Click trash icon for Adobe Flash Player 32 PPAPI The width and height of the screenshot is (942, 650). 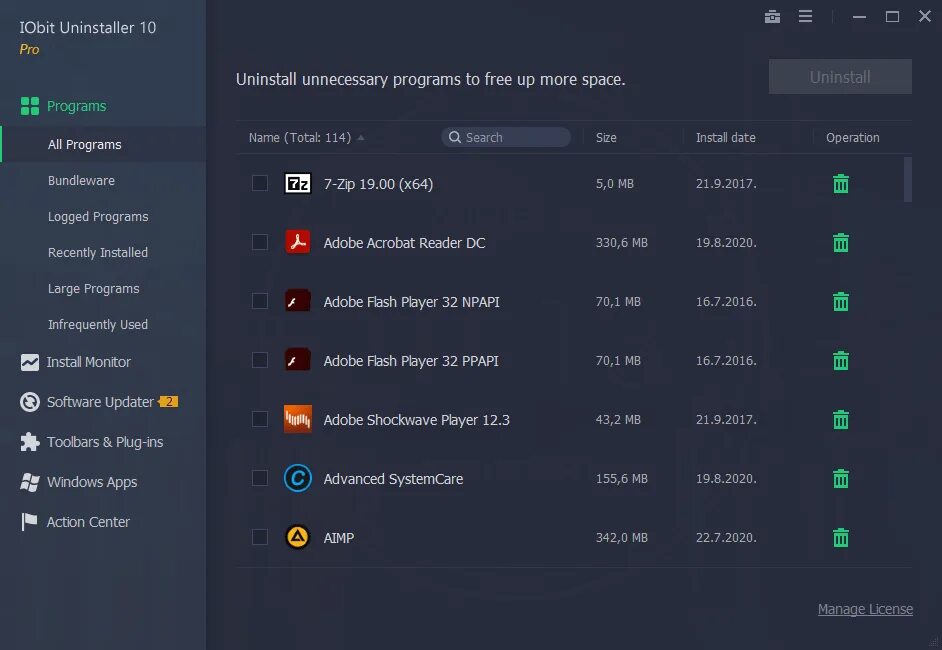pos(840,360)
